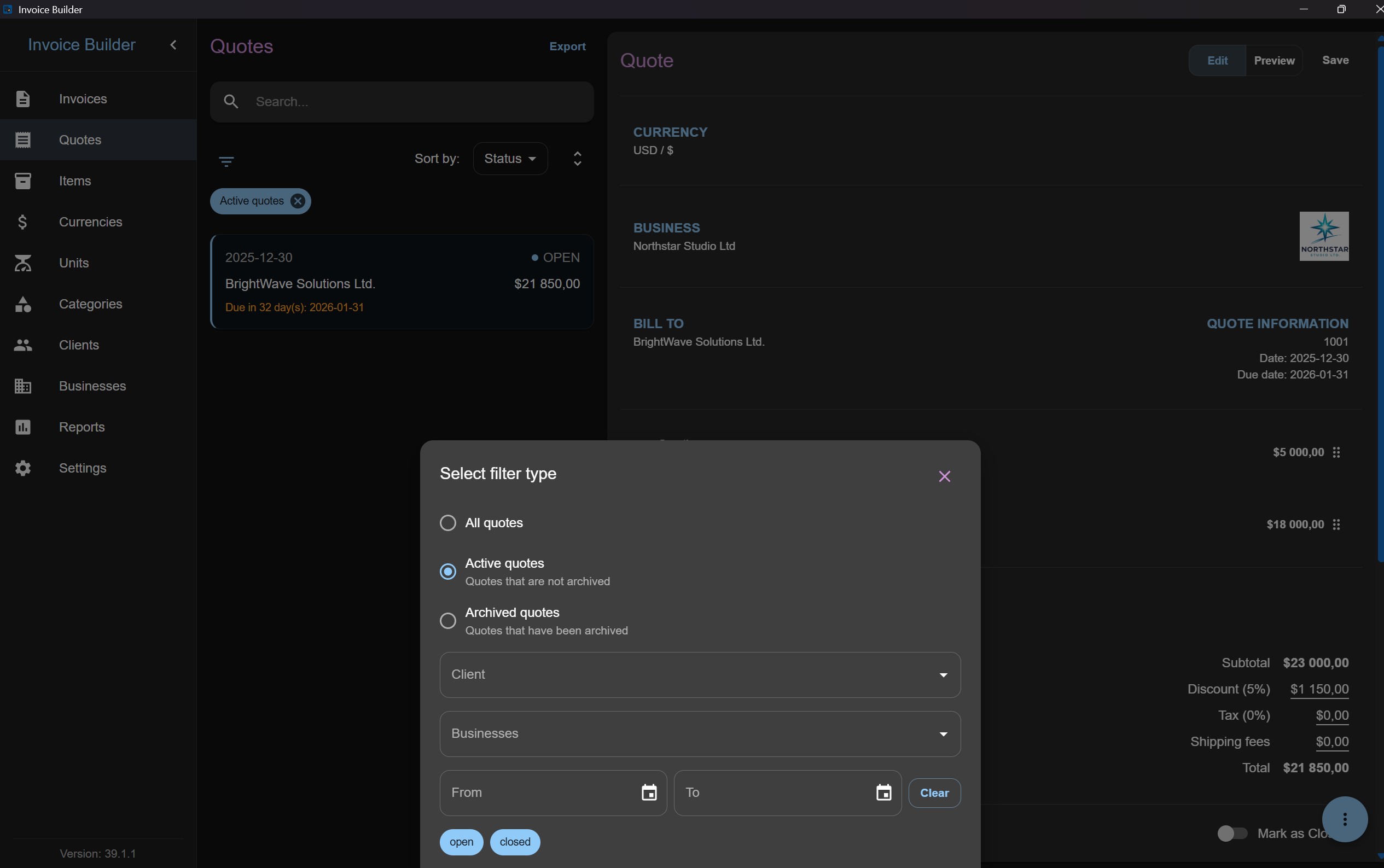Click the quote page vertical scrollbar

click(x=1380, y=304)
